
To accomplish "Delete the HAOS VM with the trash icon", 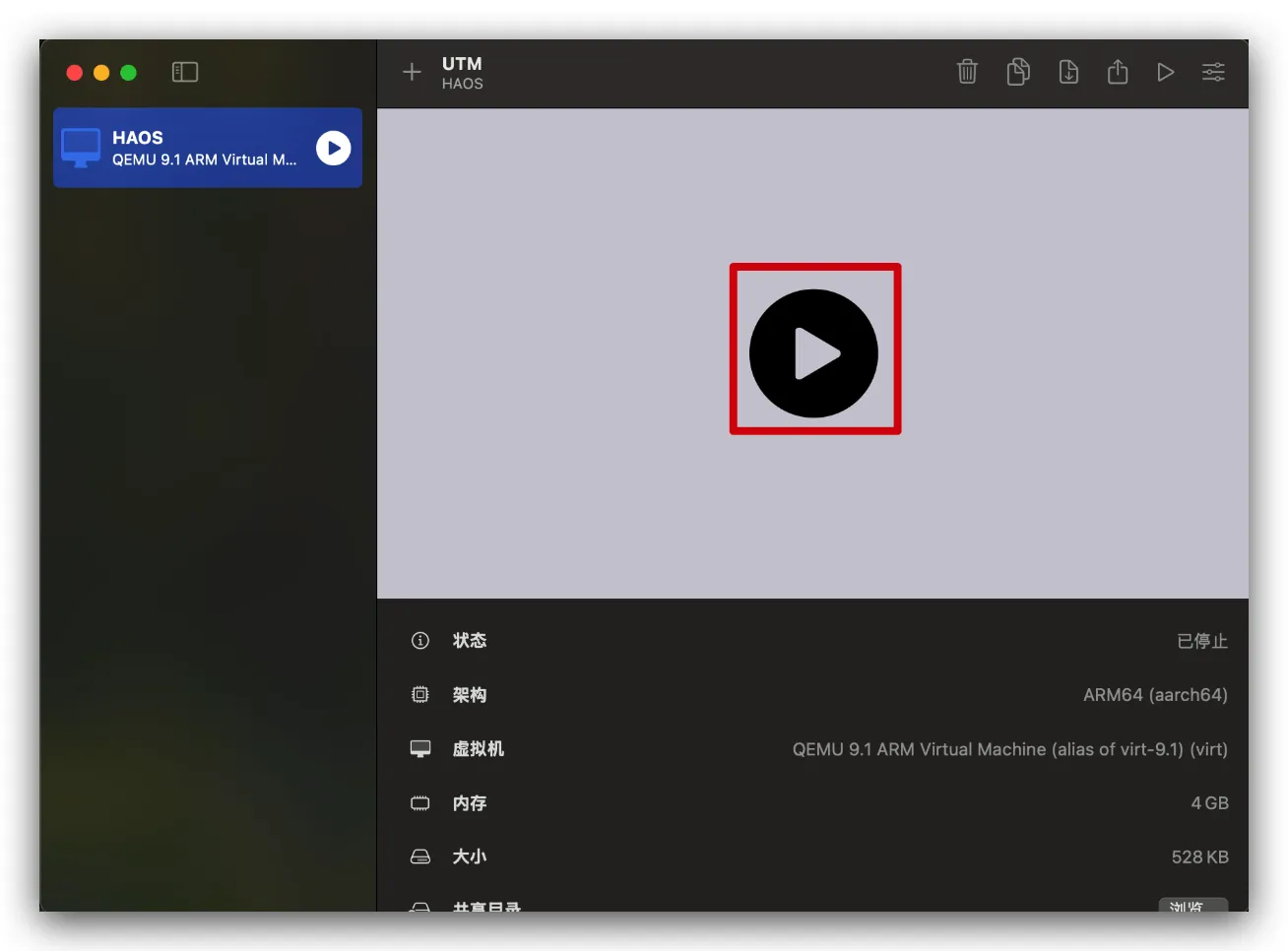I will tap(967, 72).
